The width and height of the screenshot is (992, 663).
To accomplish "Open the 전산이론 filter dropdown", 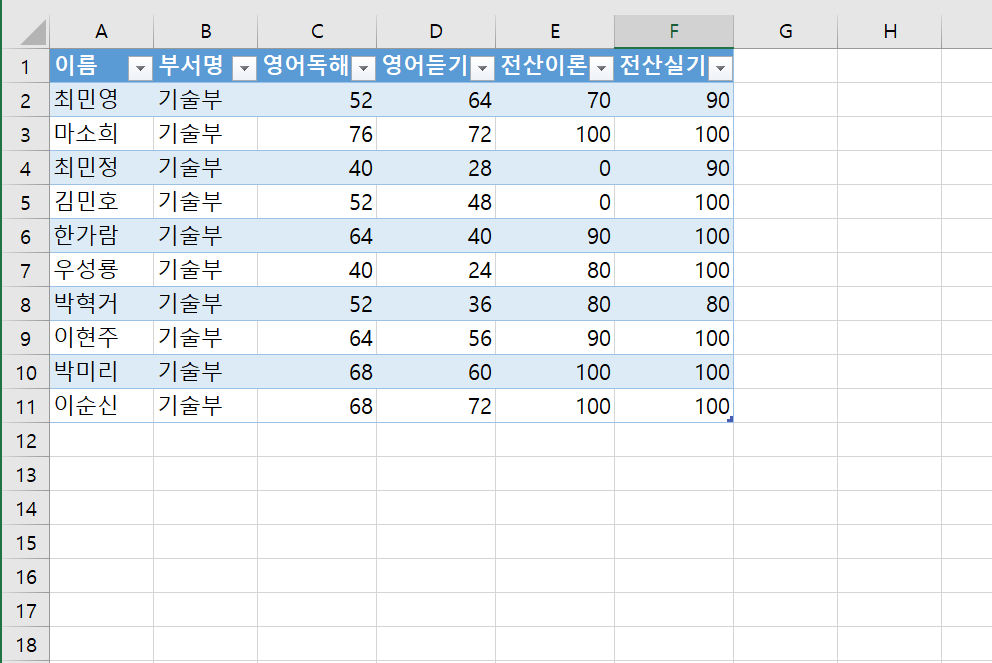I will pos(601,68).
